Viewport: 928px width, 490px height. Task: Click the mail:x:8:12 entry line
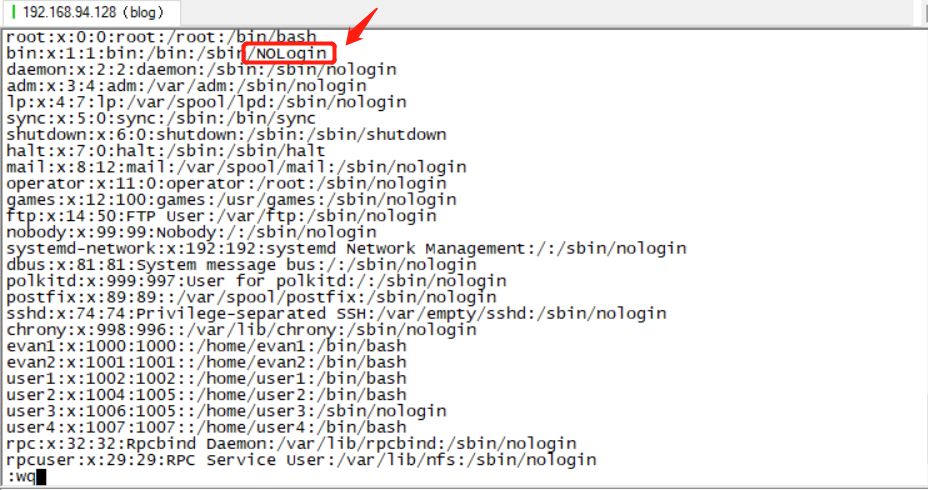[x=236, y=167]
